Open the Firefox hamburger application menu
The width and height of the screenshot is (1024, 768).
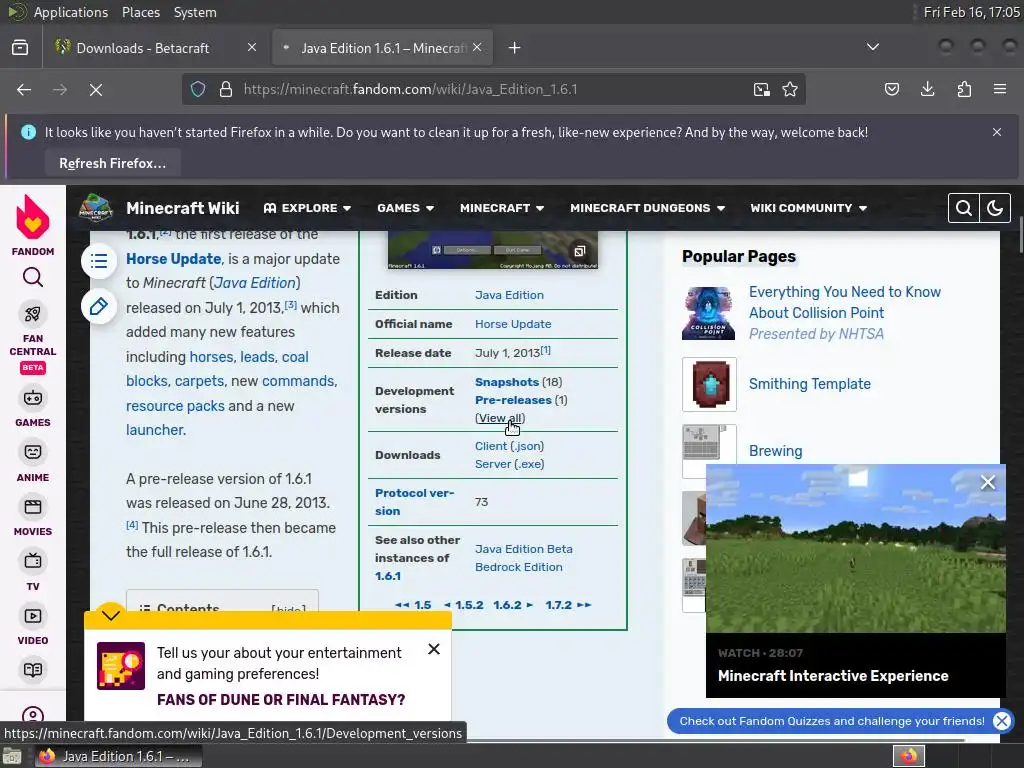[x=1000, y=89]
